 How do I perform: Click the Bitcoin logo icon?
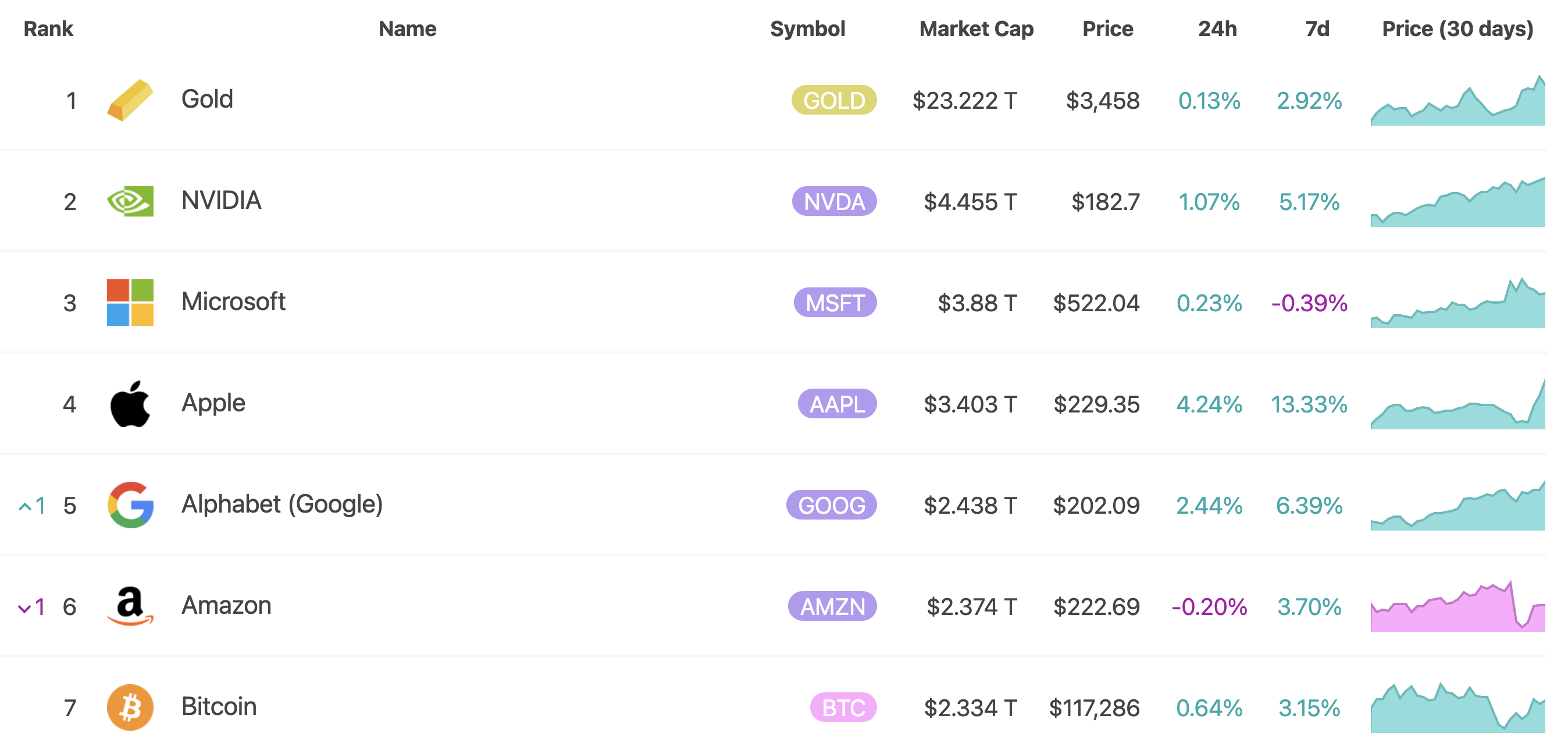[x=130, y=707]
